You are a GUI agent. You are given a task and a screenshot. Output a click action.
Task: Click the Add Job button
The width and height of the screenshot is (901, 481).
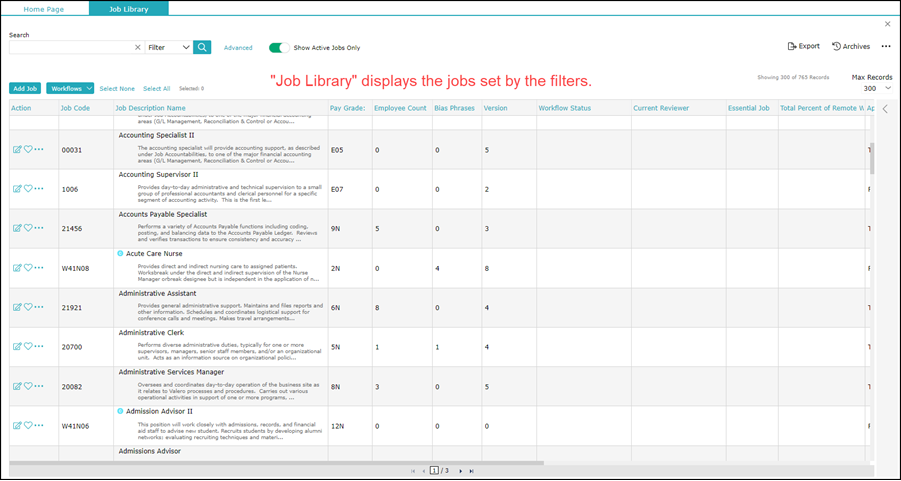[25, 88]
